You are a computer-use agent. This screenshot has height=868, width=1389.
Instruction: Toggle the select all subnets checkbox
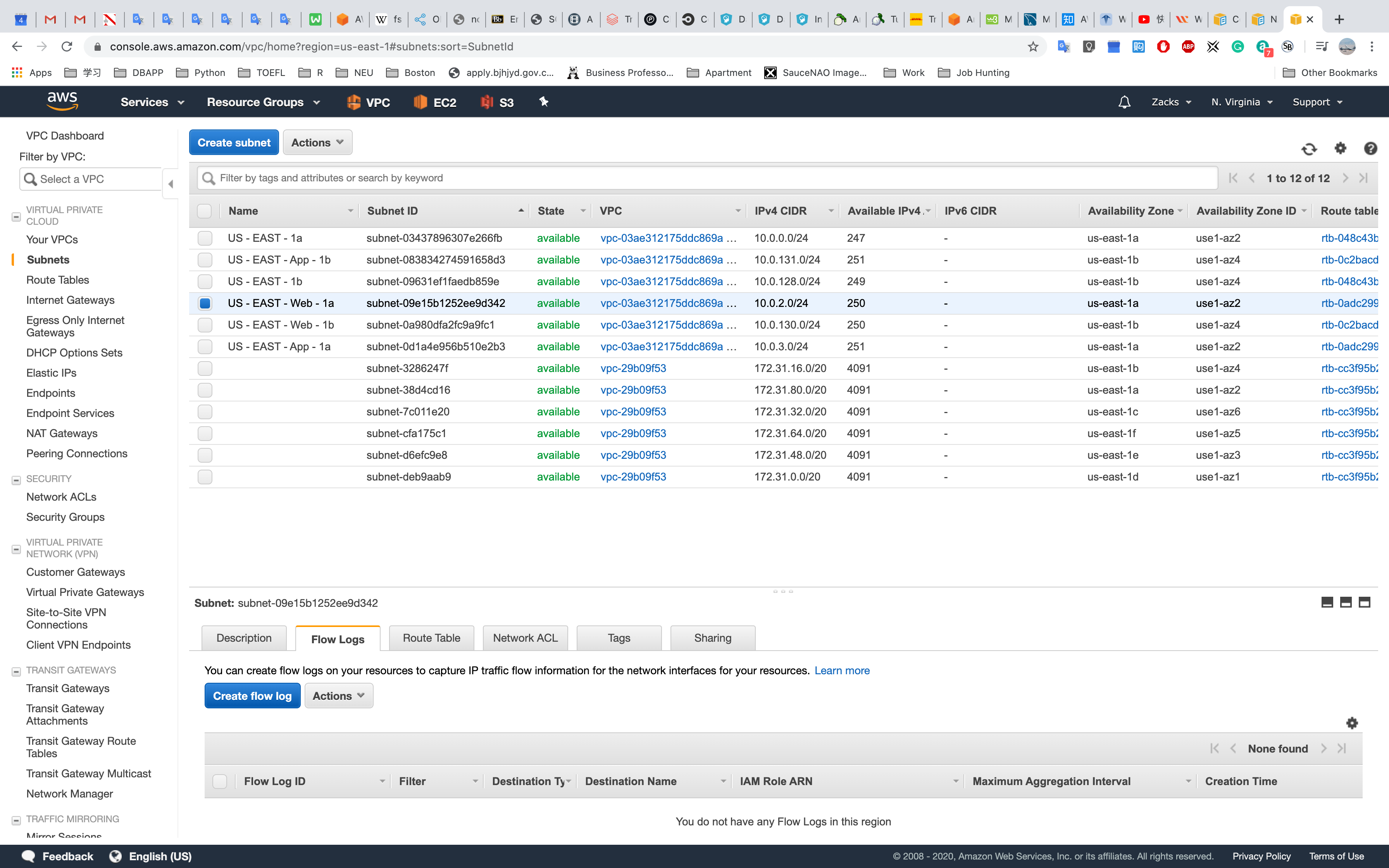click(x=204, y=211)
